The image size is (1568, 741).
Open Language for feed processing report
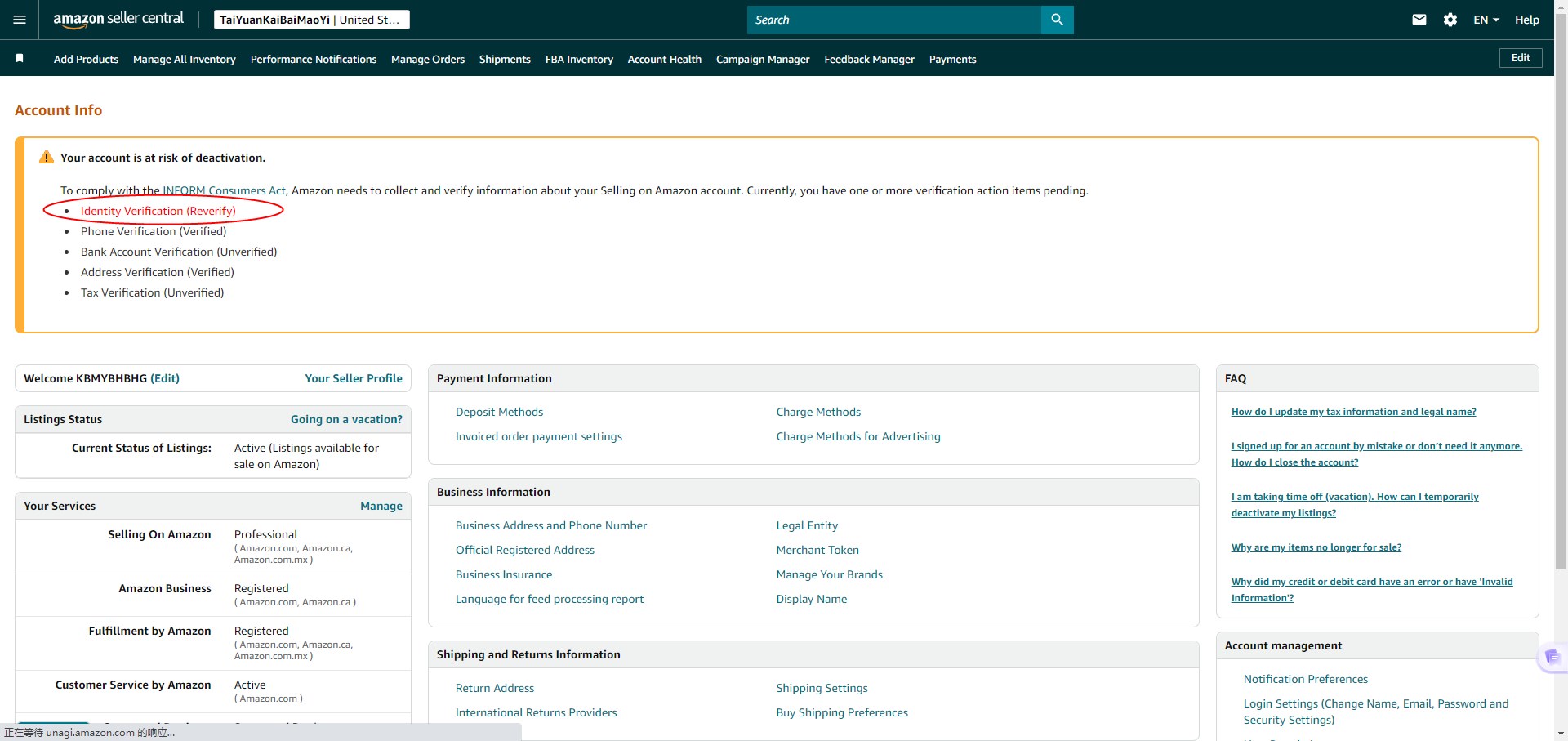click(550, 599)
